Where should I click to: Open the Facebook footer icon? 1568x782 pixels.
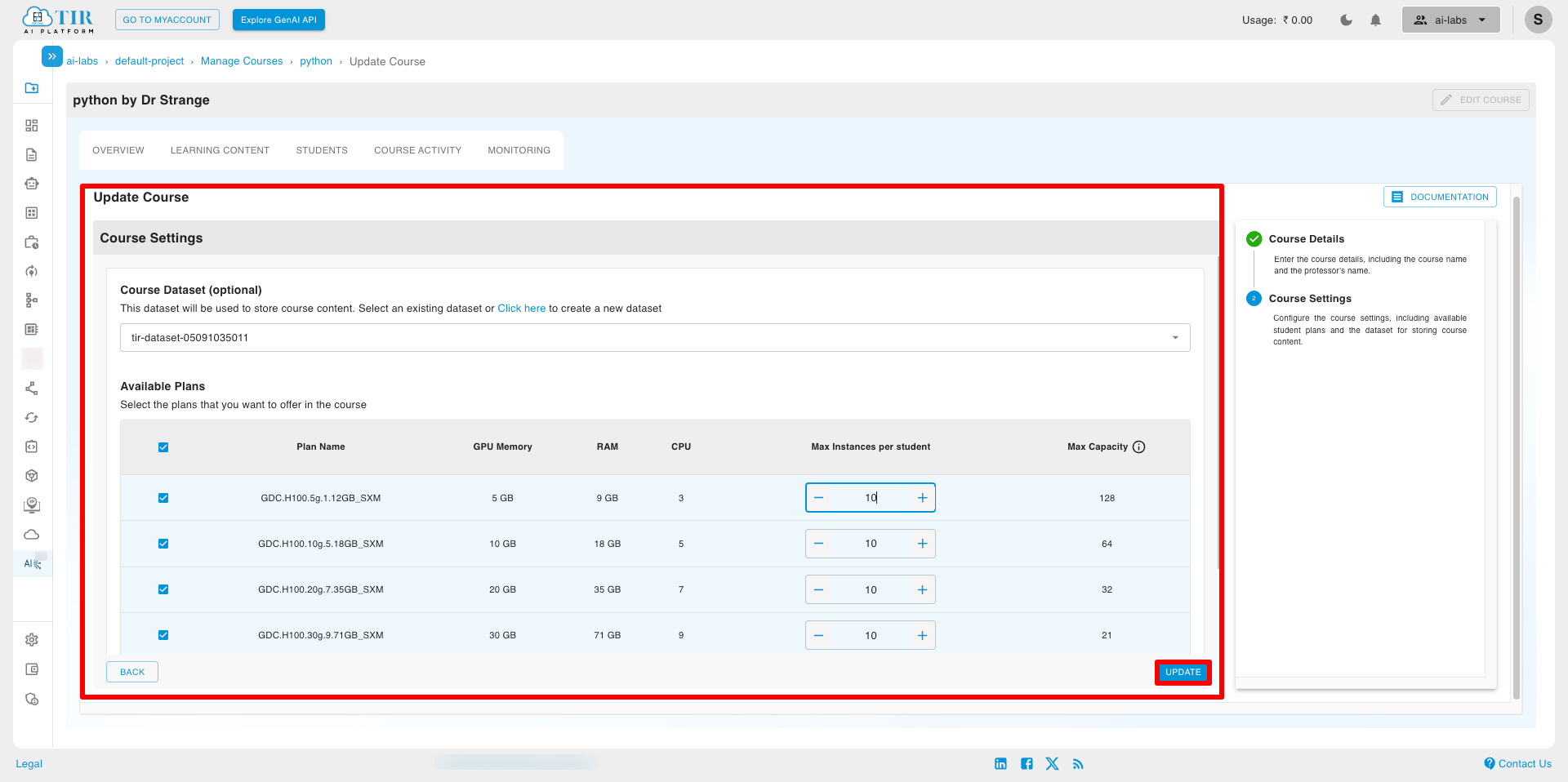[1027, 764]
